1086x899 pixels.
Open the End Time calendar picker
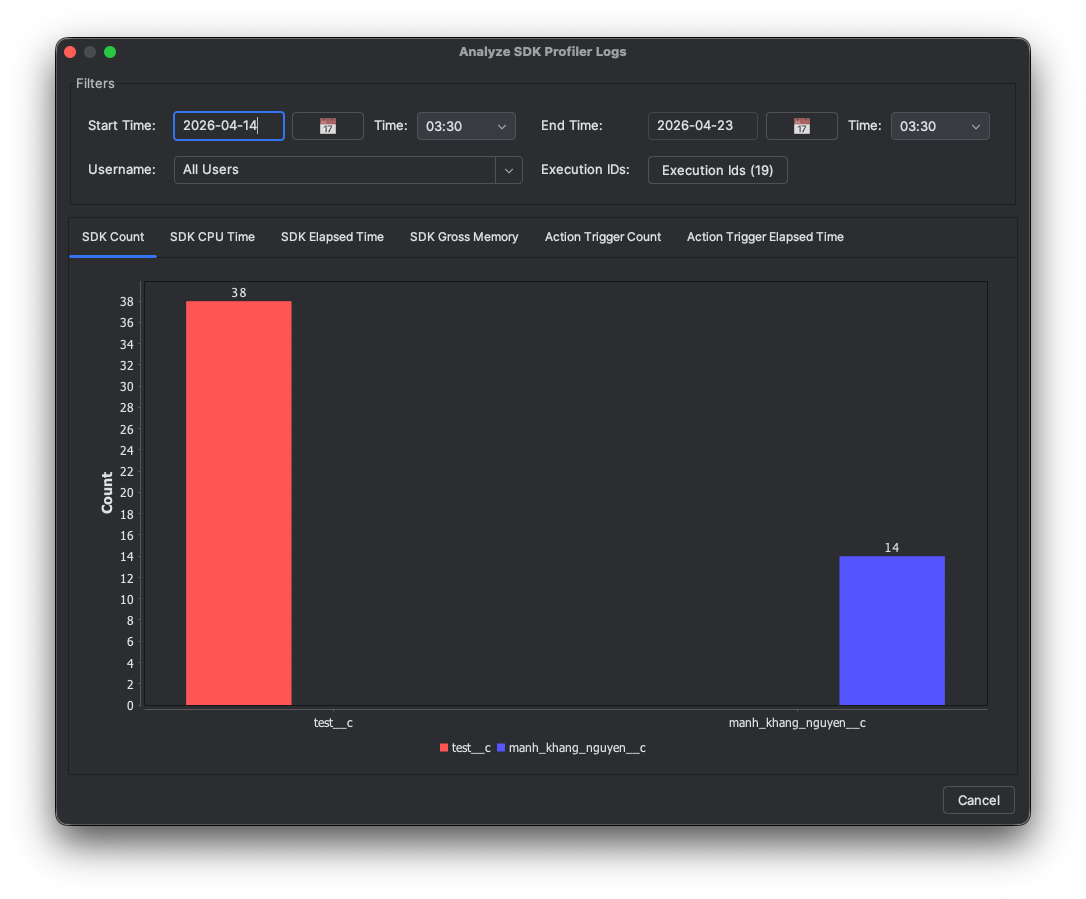click(801, 126)
